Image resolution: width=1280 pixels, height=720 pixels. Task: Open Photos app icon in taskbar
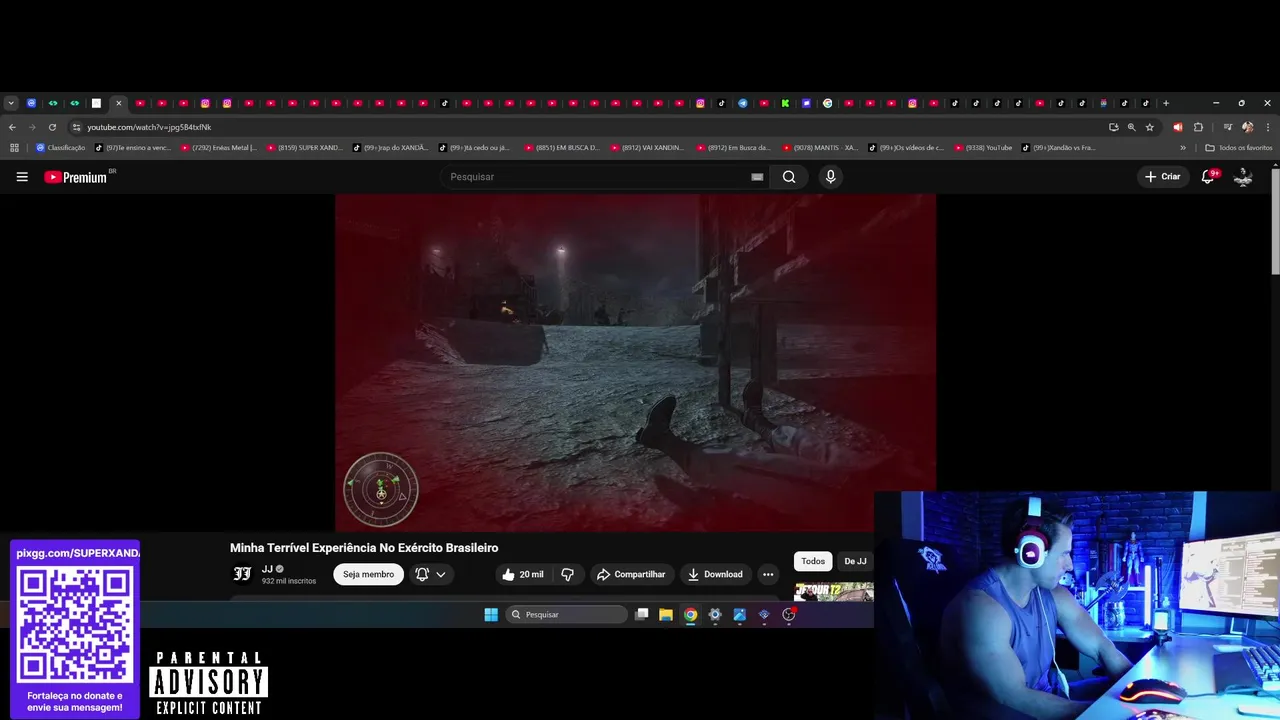coord(740,615)
